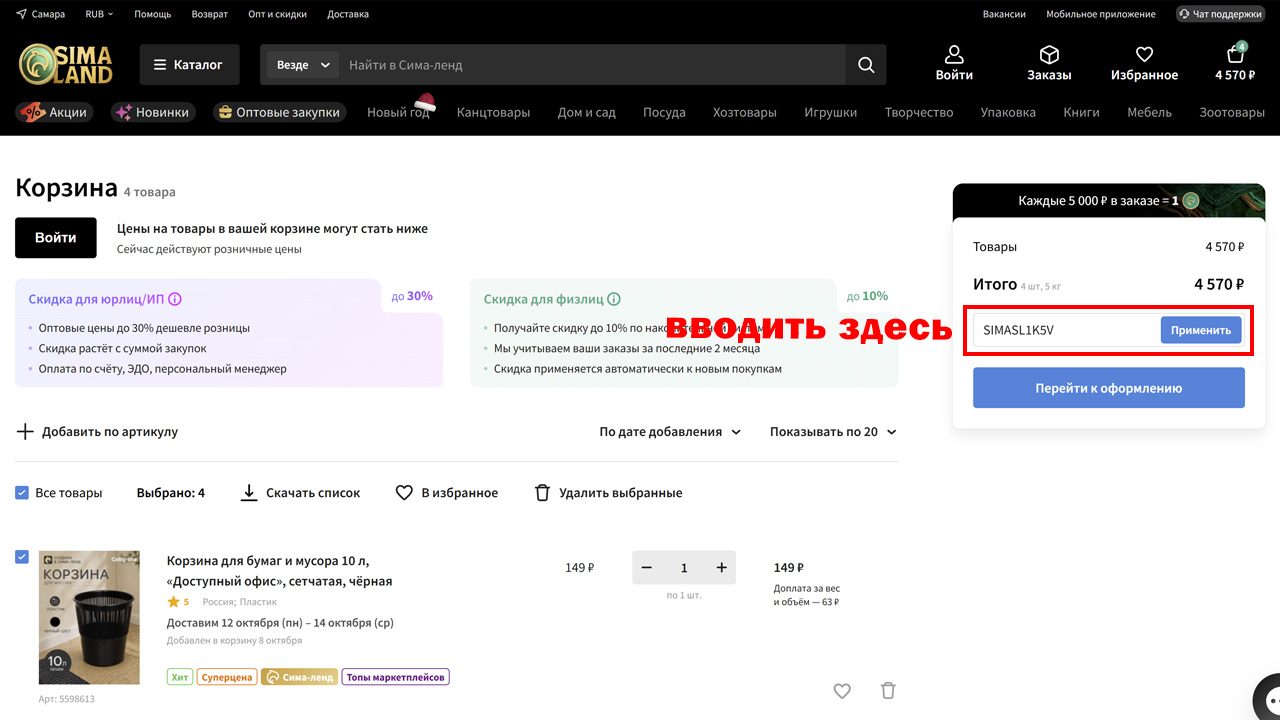Open the Помощь link
Screen dimensions: 1280x720
152,14
